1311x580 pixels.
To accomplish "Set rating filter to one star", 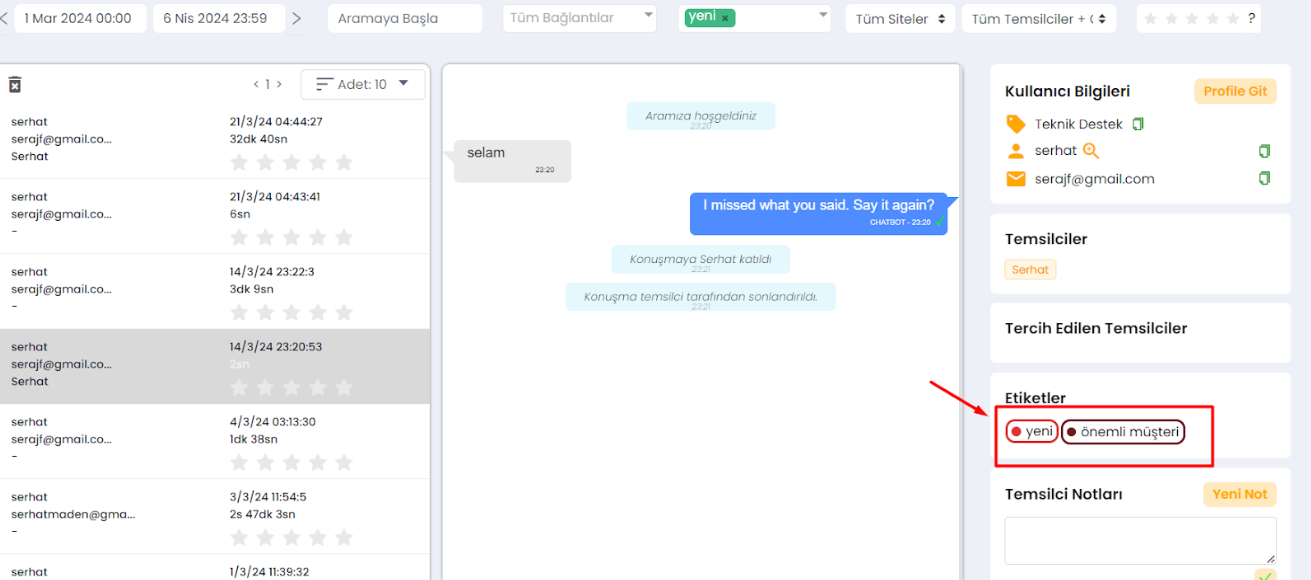I will coord(1152,18).
